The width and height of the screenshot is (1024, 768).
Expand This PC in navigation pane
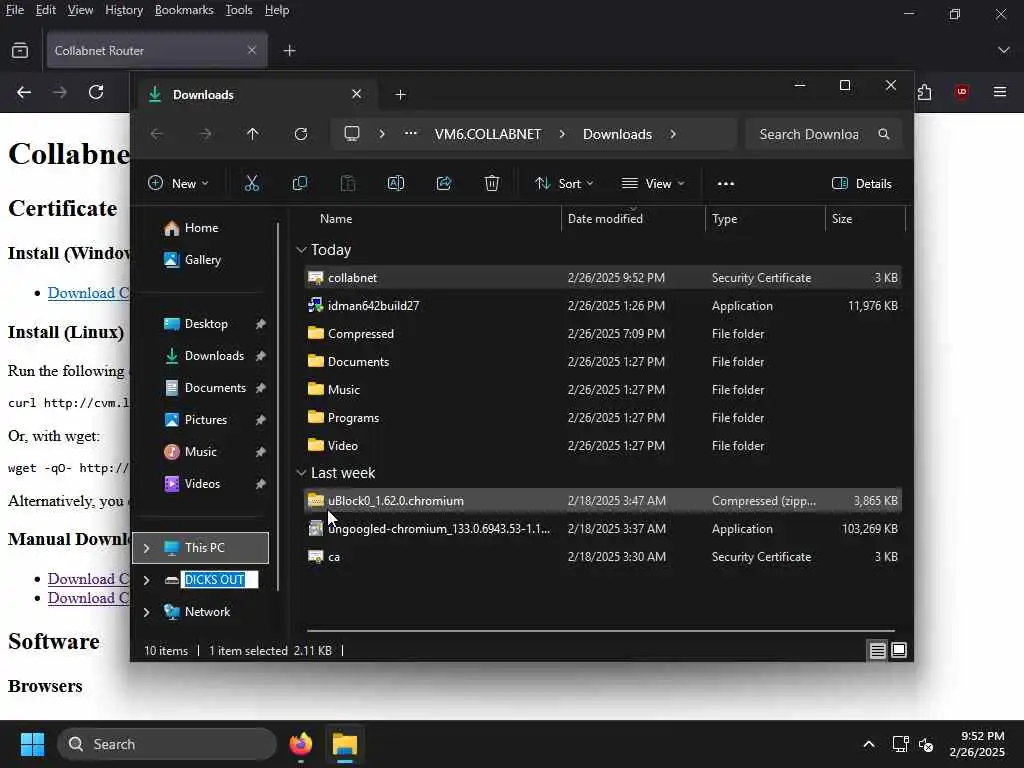point(146,548)
